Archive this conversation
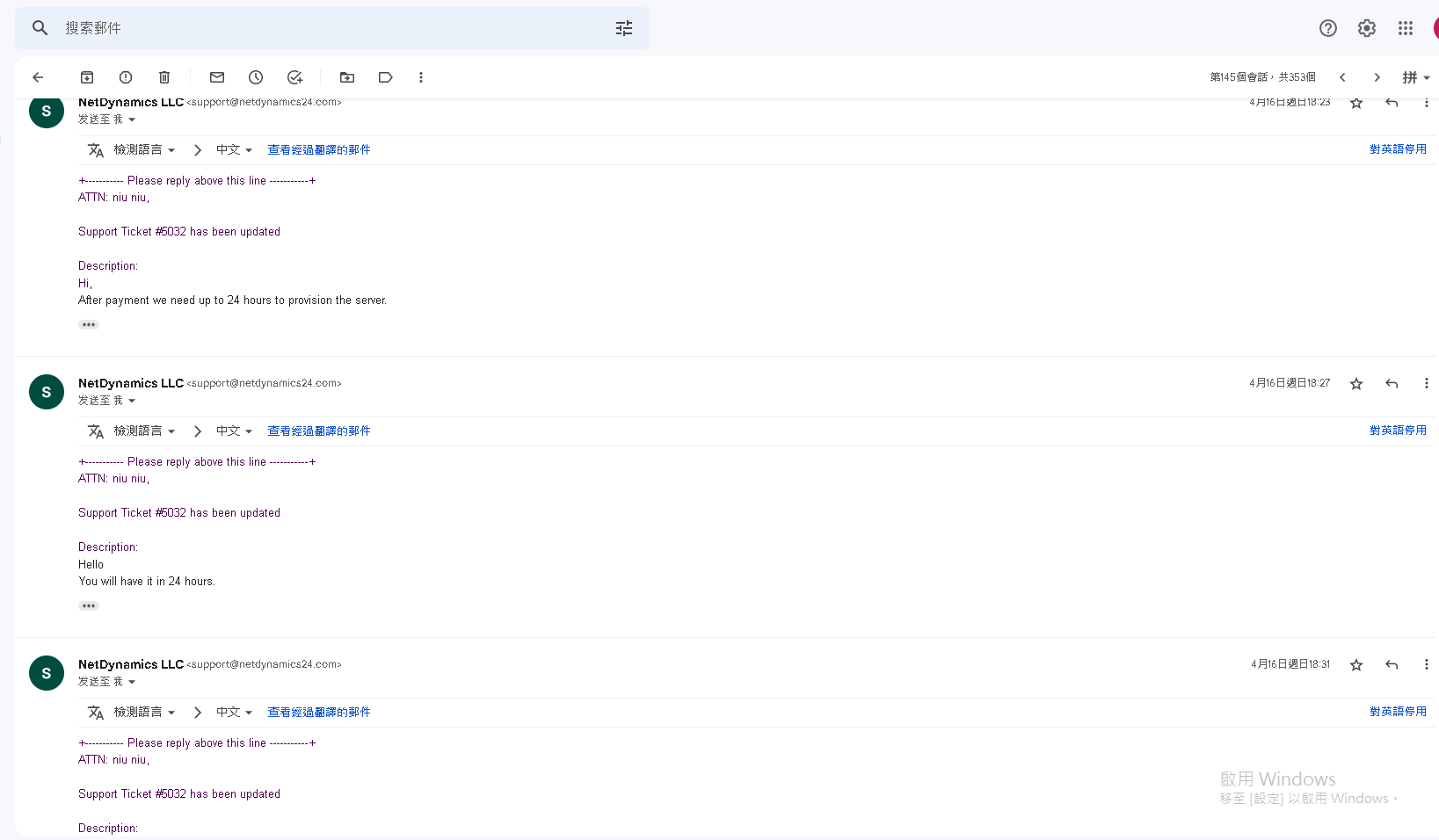 click(x=87, y=77)
